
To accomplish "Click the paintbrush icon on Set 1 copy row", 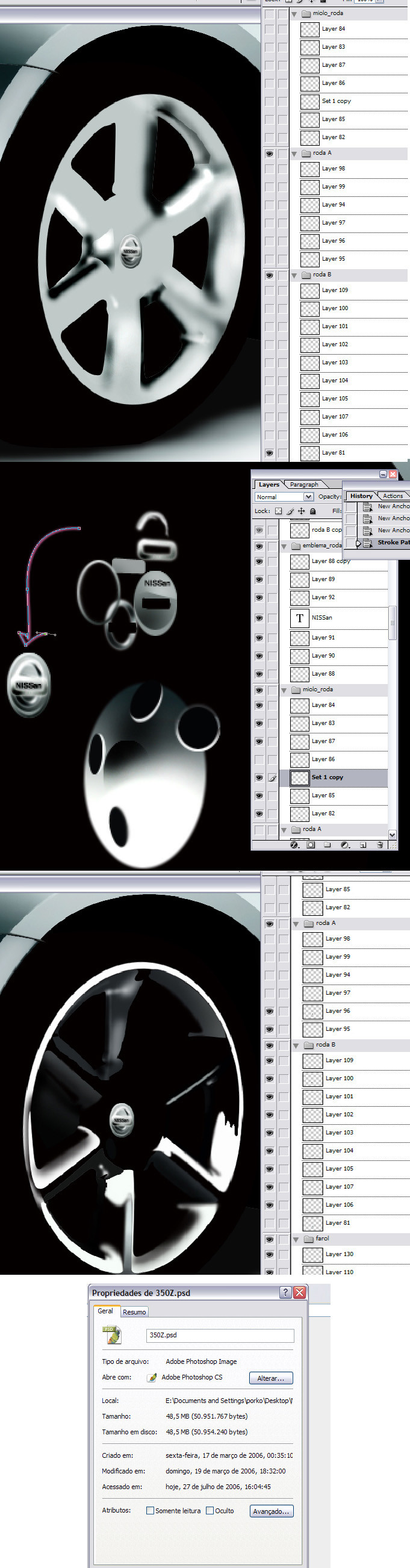I will pyautogui.click(x=272, y=778).
